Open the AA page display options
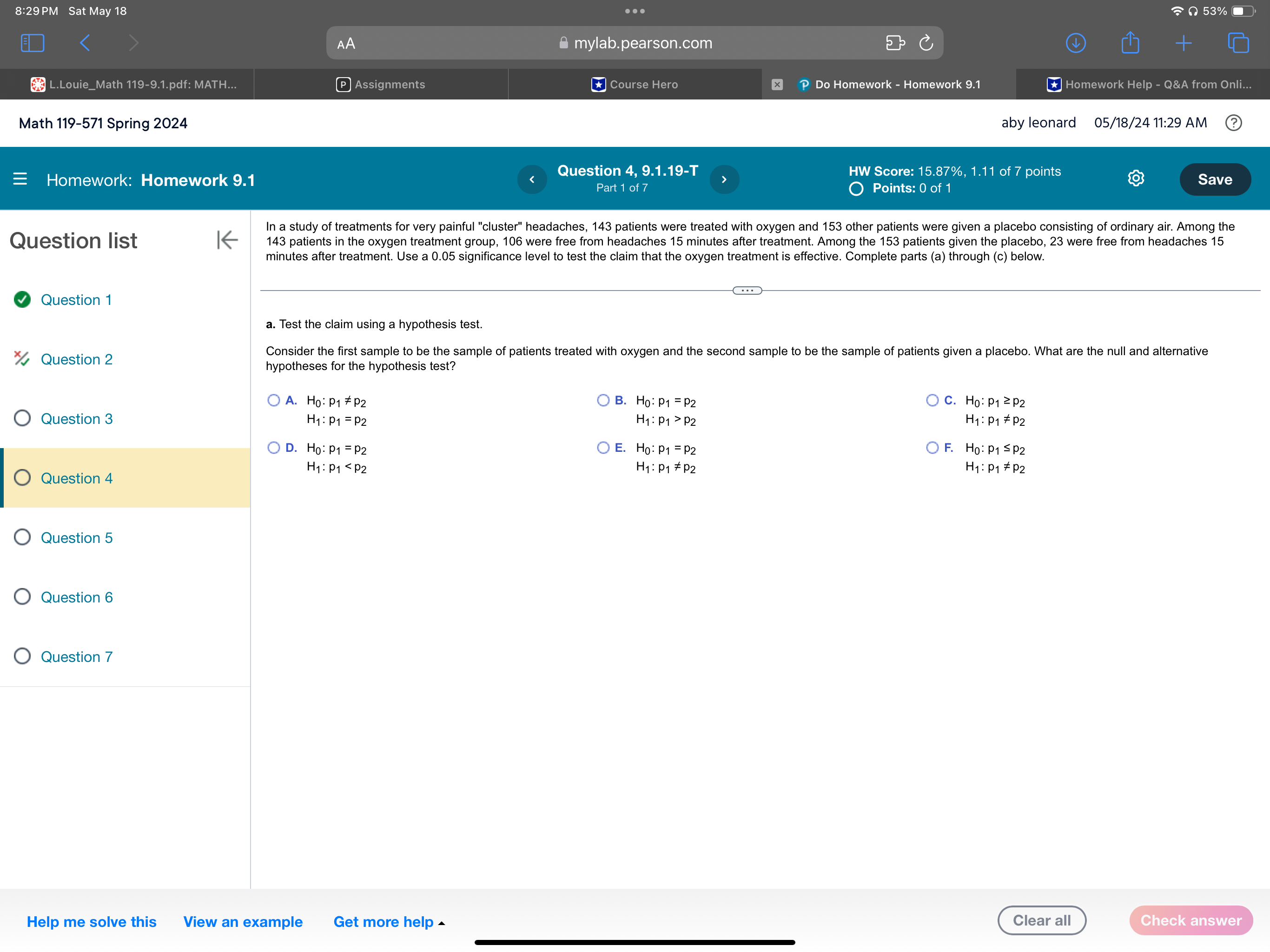Viewport: 1270px width, 952px height. (x=345, y=42)
